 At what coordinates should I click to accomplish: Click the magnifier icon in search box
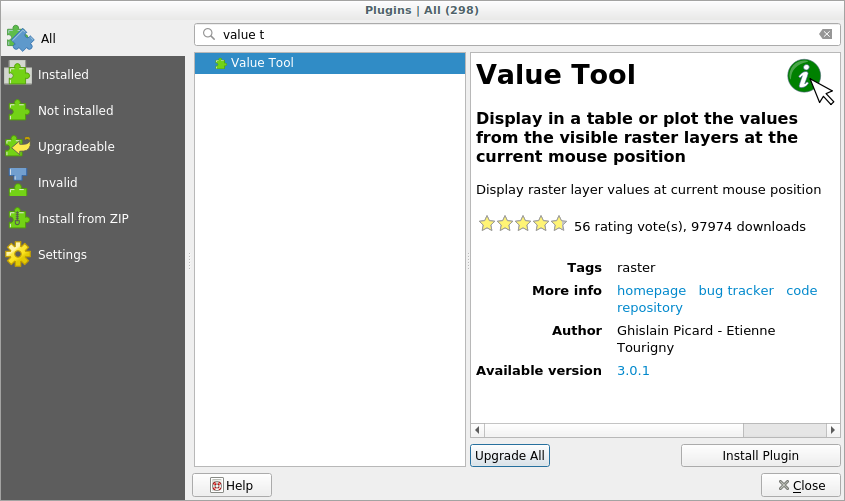point(209,34)
